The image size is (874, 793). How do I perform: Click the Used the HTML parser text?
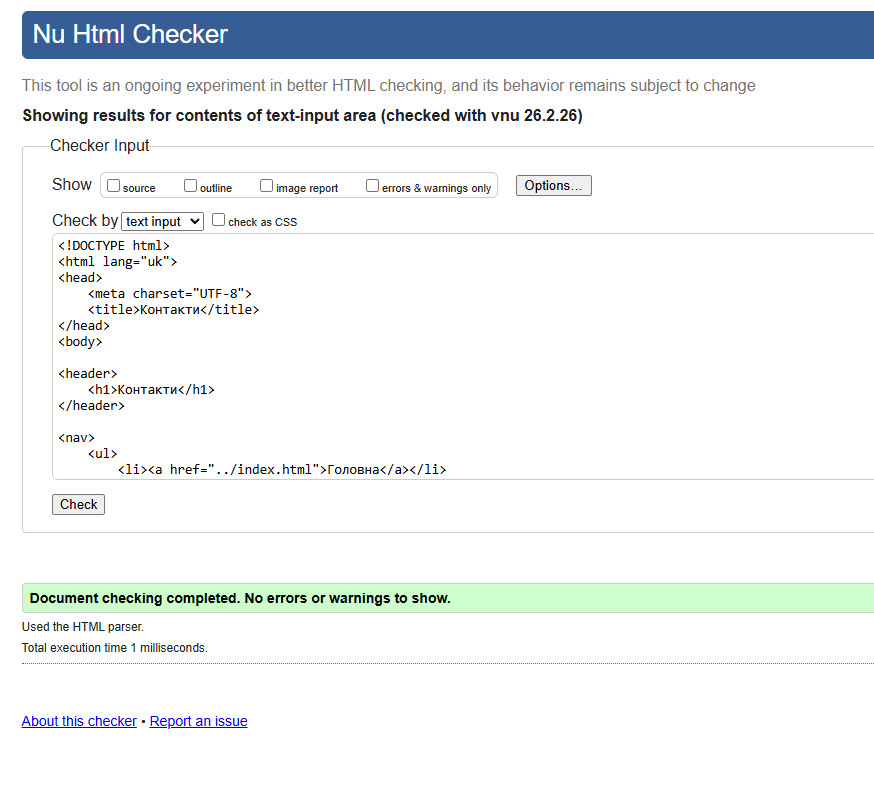point(83,627)
